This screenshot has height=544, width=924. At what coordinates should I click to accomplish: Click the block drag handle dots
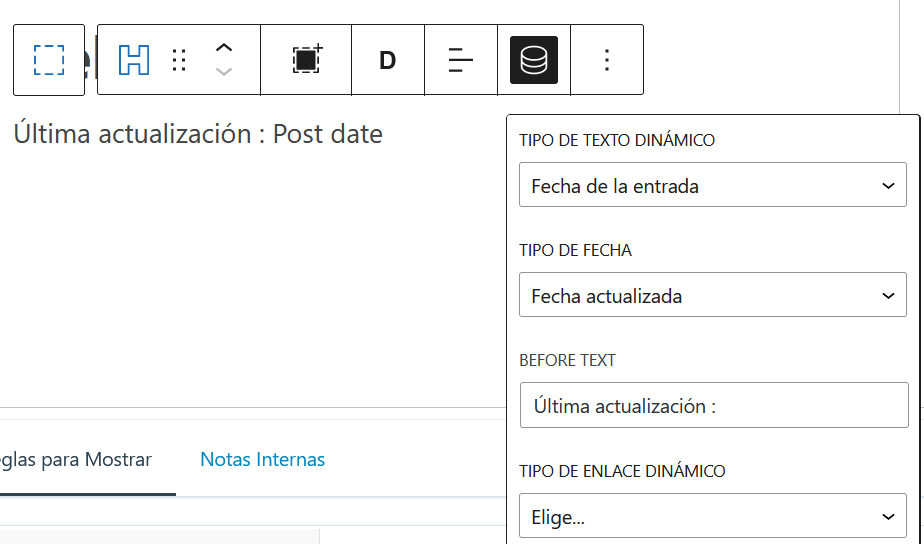click(179, 60)
